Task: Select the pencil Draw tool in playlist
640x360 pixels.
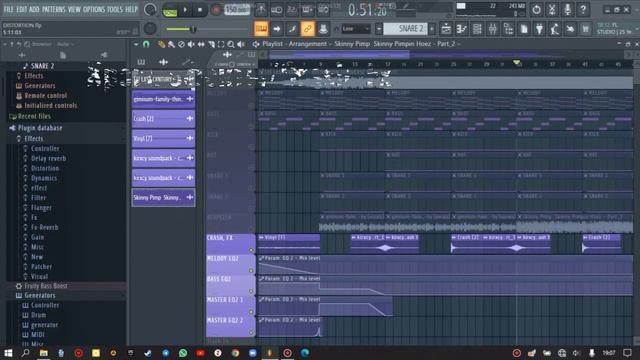Action: click(162, 44)
